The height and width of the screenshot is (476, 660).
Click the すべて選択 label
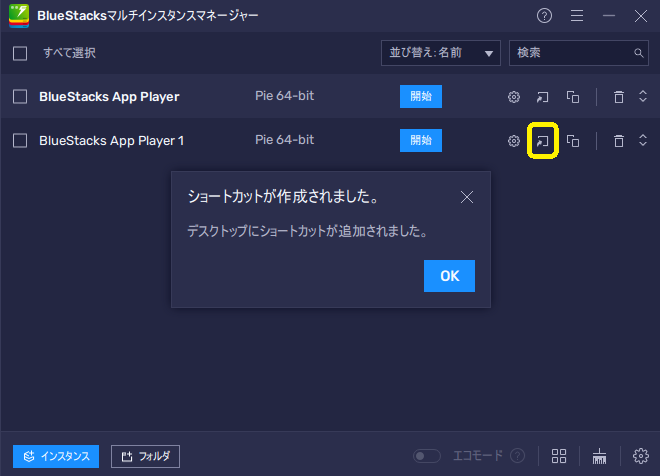pos(69,53)
